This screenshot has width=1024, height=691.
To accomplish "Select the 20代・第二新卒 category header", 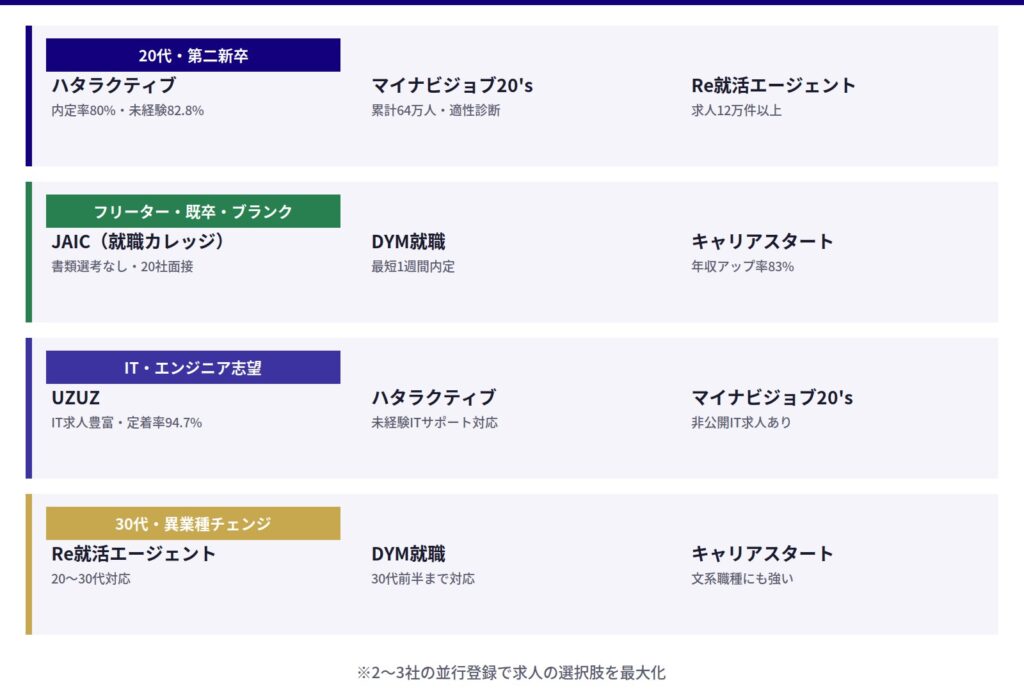I will pos(193,55).
